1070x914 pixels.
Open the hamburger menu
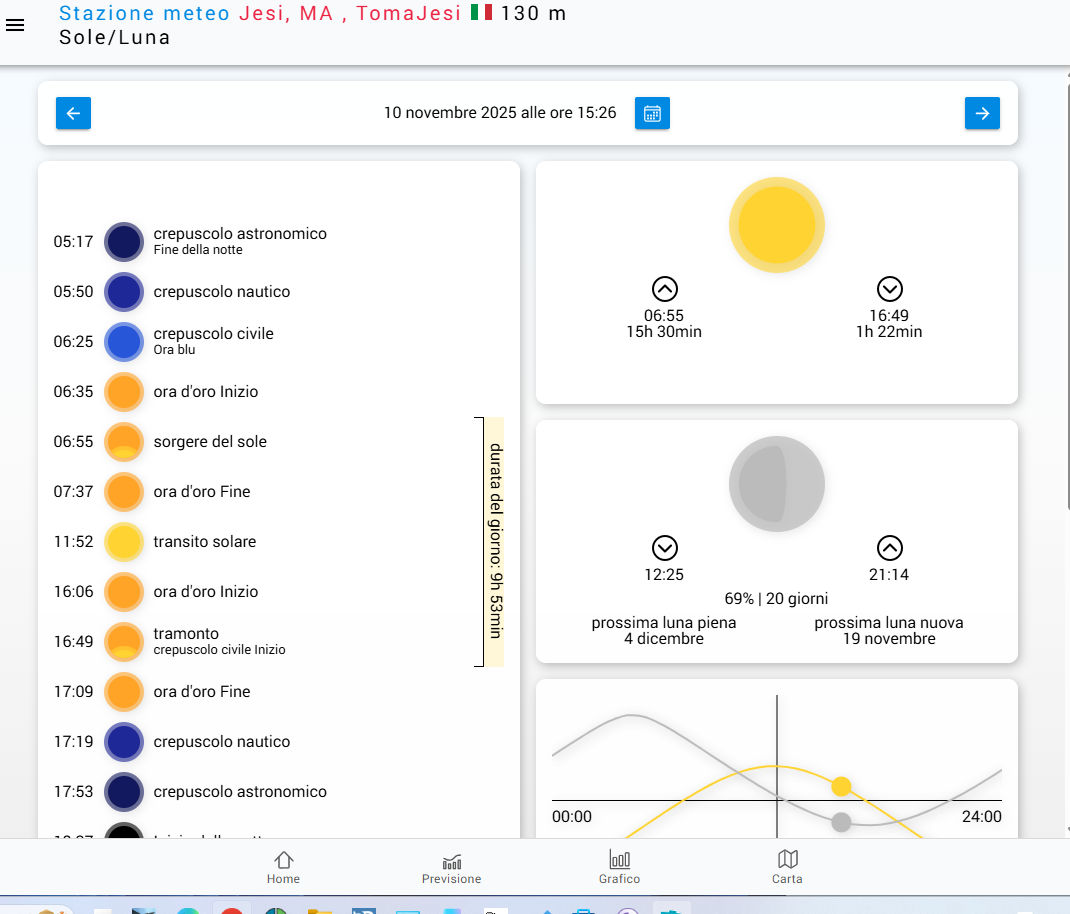click(x=15, y=25)
